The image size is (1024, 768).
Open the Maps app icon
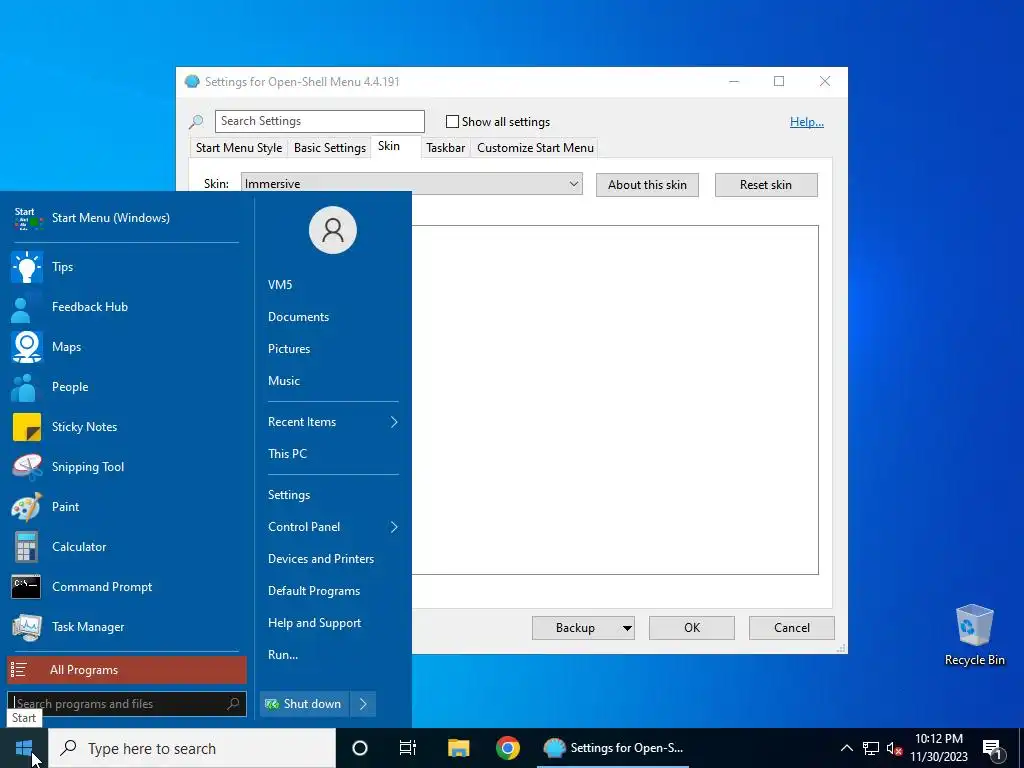click(27, 347)
